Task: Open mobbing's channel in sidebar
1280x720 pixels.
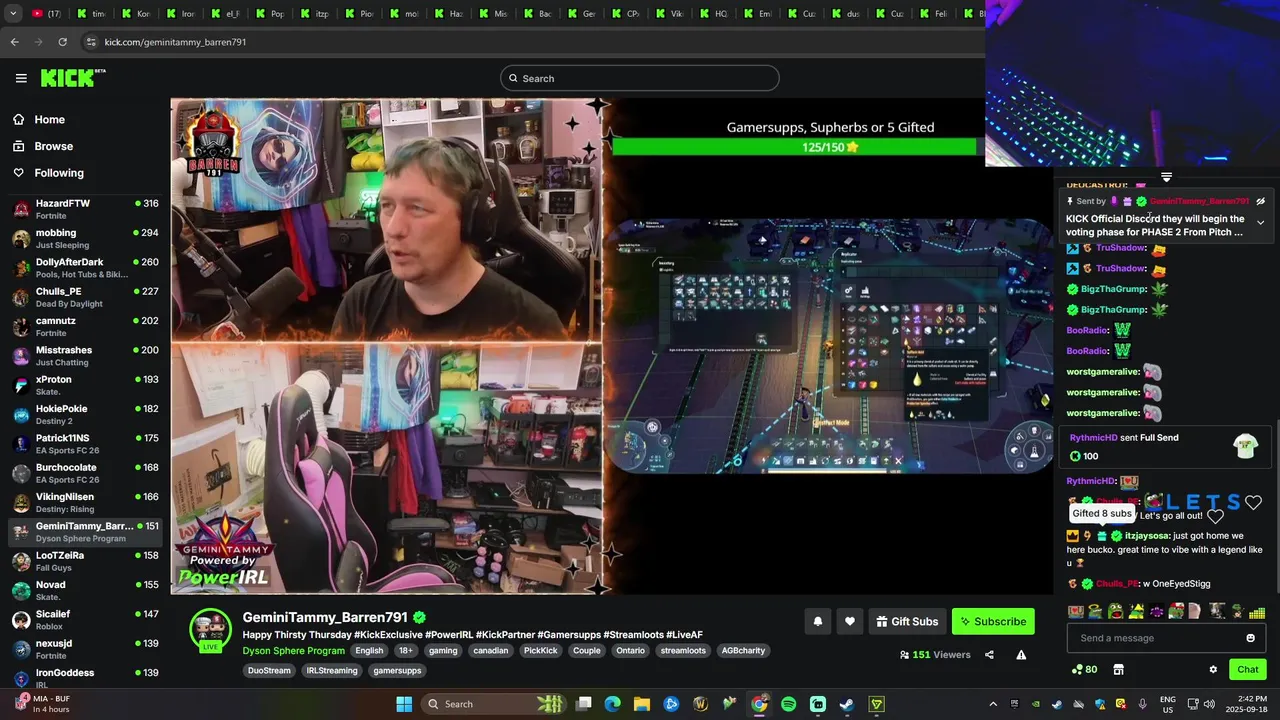Action: coord(86,238)
